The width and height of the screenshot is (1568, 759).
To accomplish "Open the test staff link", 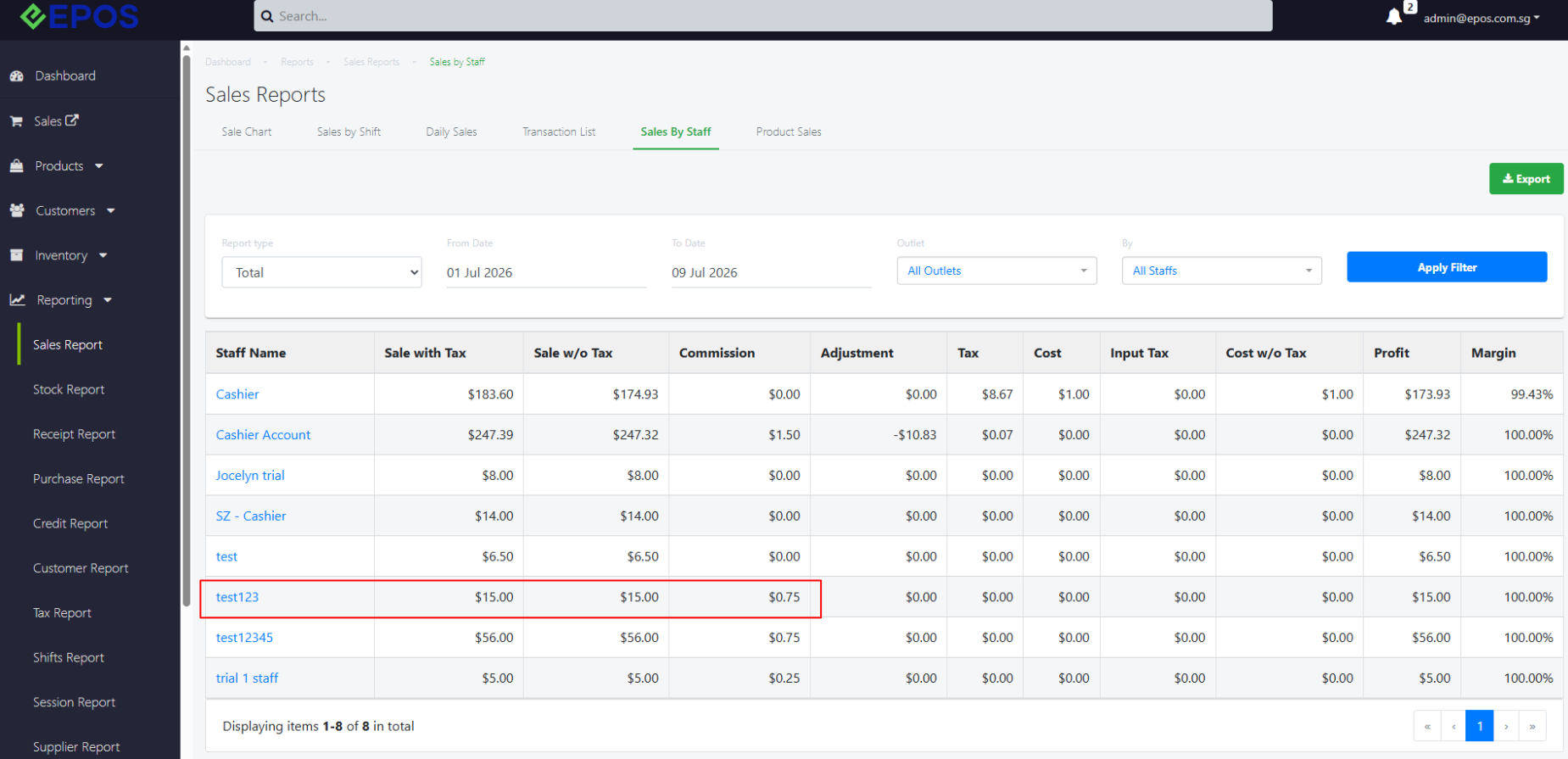I will (226, 556).
